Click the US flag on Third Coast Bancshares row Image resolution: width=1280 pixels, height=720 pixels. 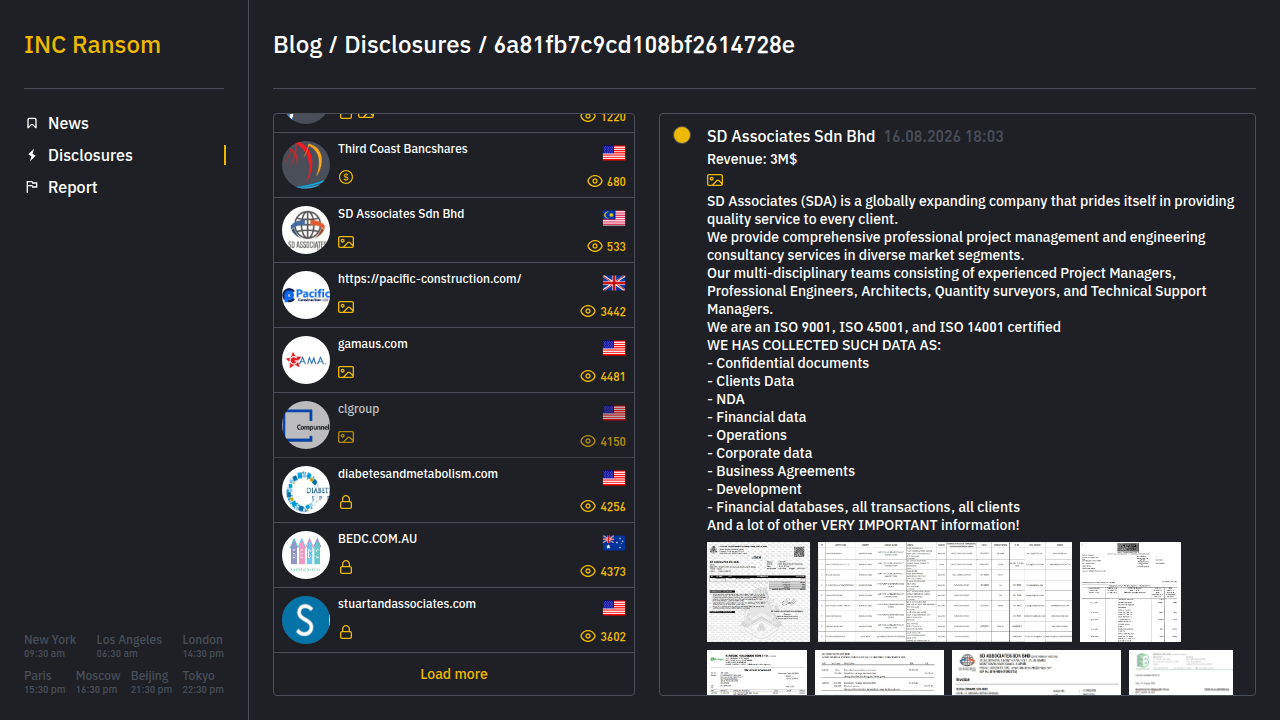pos(614,153)
